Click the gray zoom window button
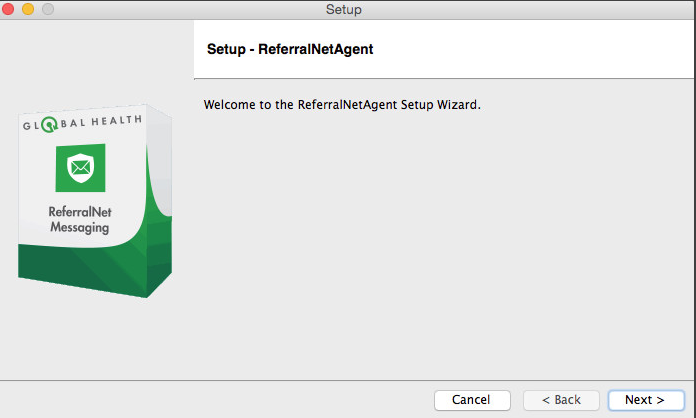The height and width of the screenshot is (418, 696). (x=46, y=9)
